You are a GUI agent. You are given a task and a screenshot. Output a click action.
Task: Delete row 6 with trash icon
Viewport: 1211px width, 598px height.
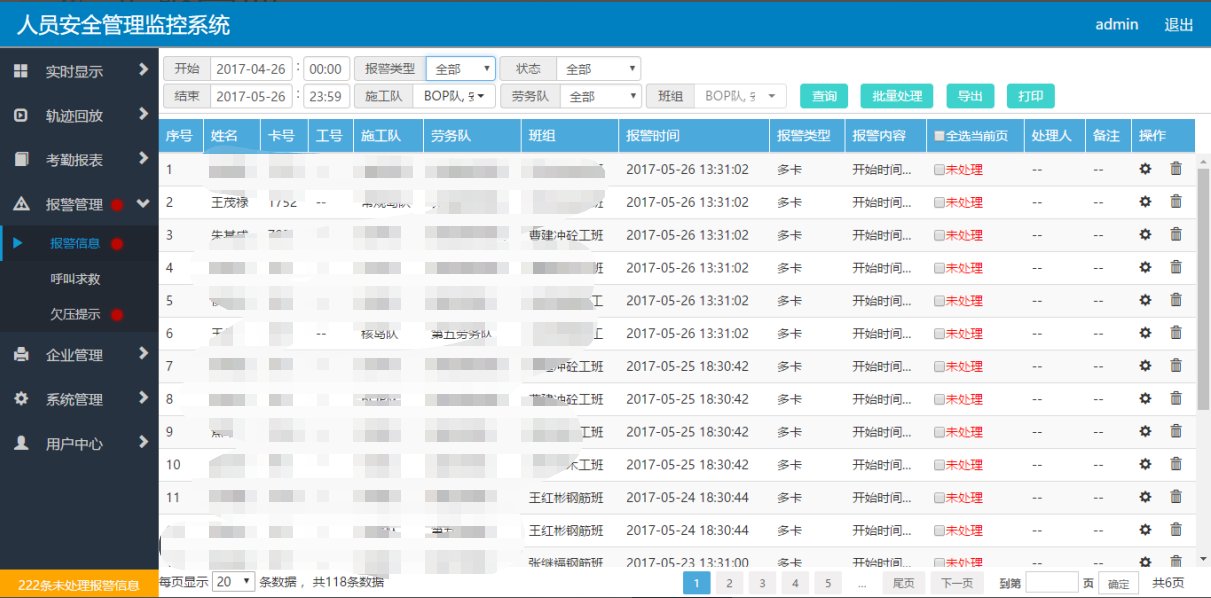coord(1176,333)
